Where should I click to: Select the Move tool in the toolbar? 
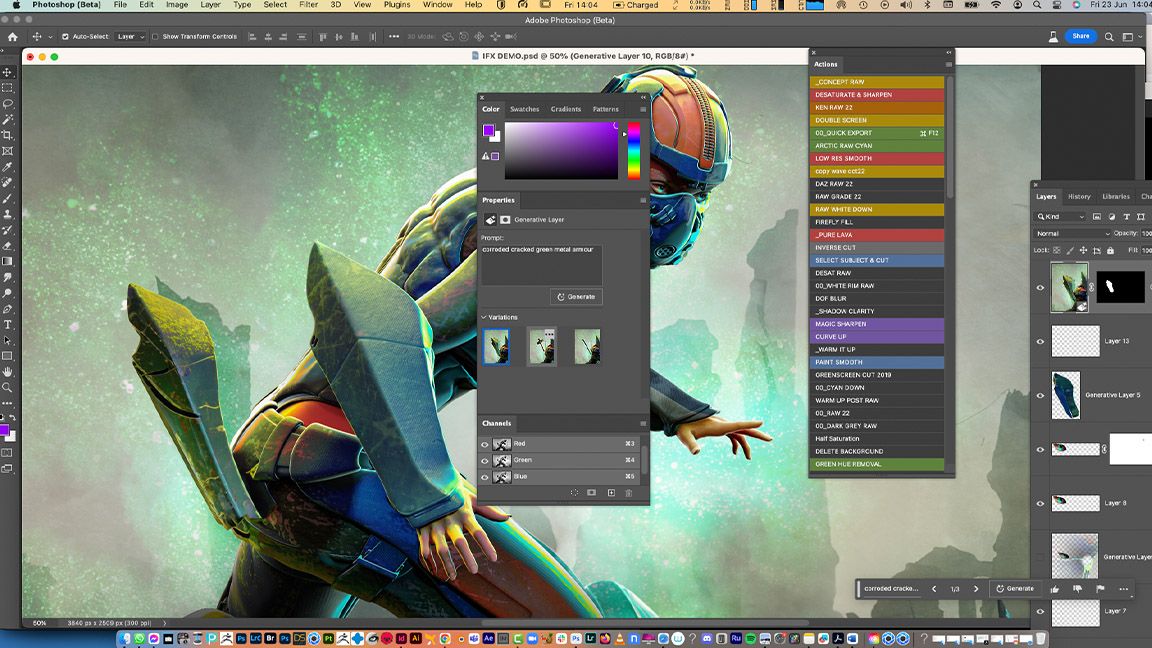(x=7, y=72)
